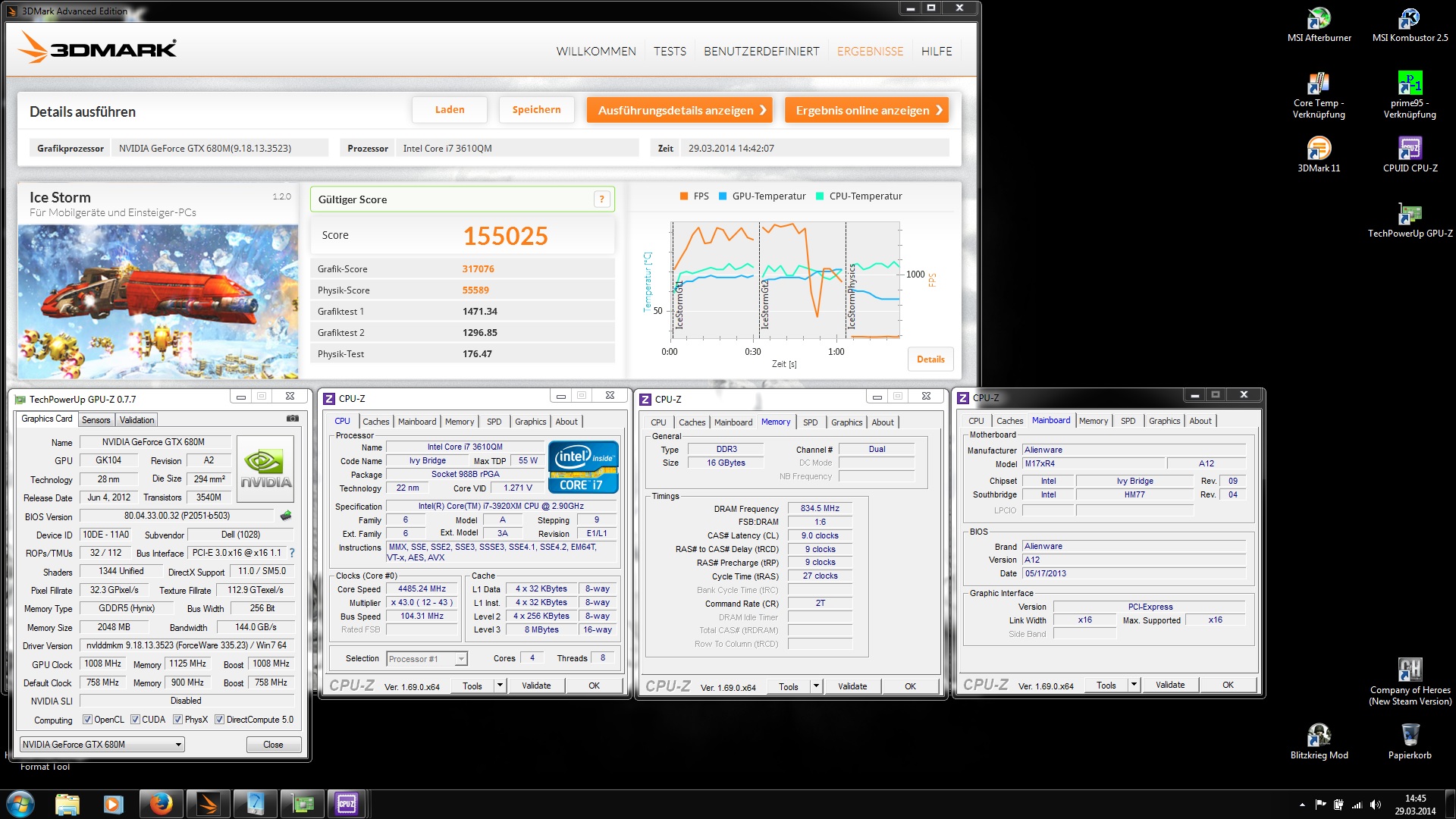Viewport: 1456px width, 819px height.
Task: Show hidden tray icons arrow
Action: [1302, 805]
